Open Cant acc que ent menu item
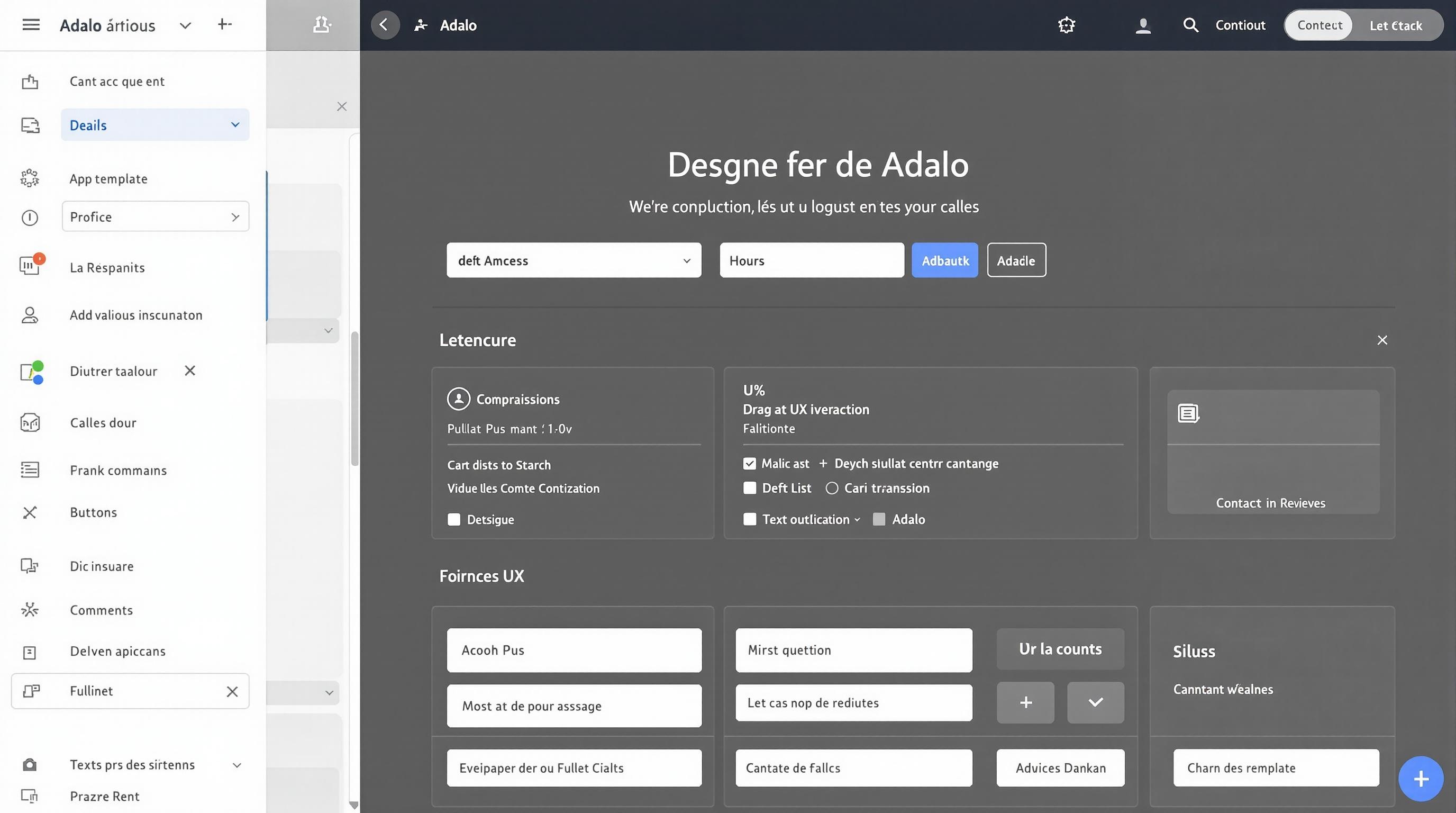 [117, 82]
